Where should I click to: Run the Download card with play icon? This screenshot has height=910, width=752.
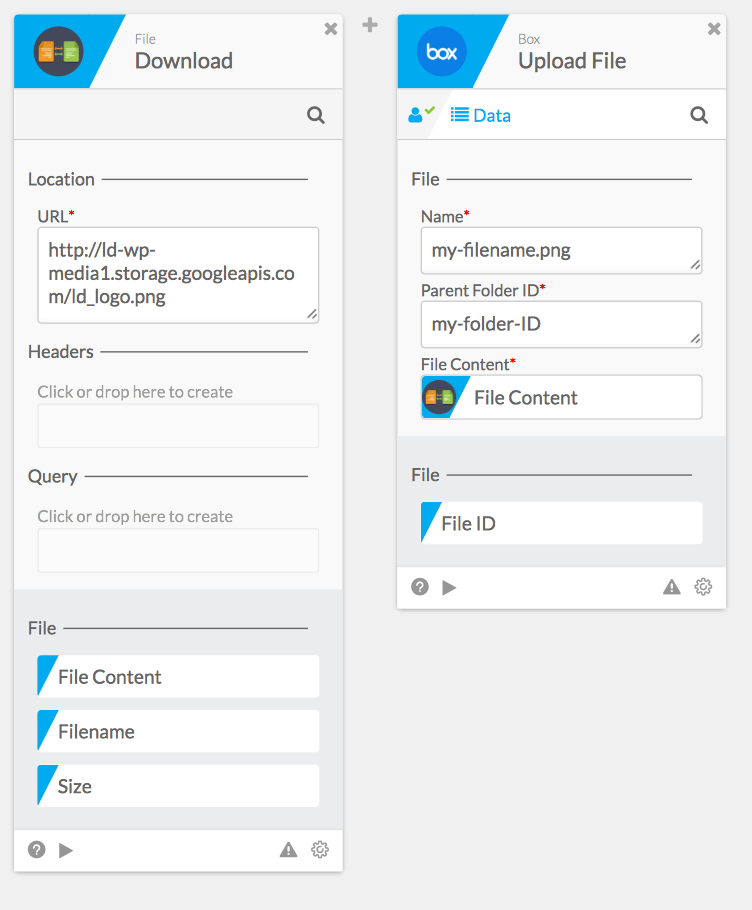(x=66, y=850)
